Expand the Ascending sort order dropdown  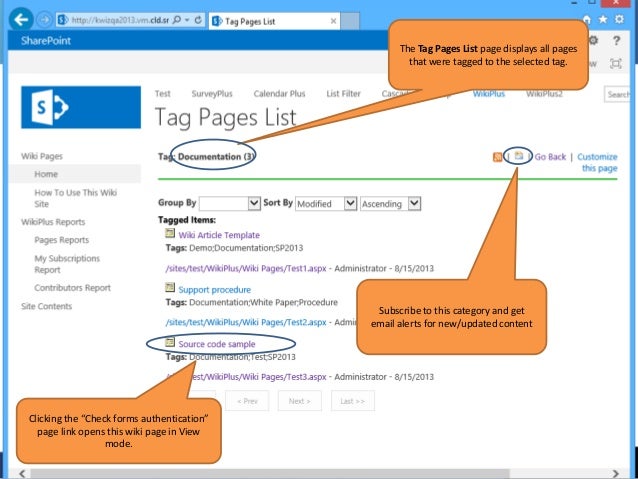pyautogui.click(x=390, y=203)
